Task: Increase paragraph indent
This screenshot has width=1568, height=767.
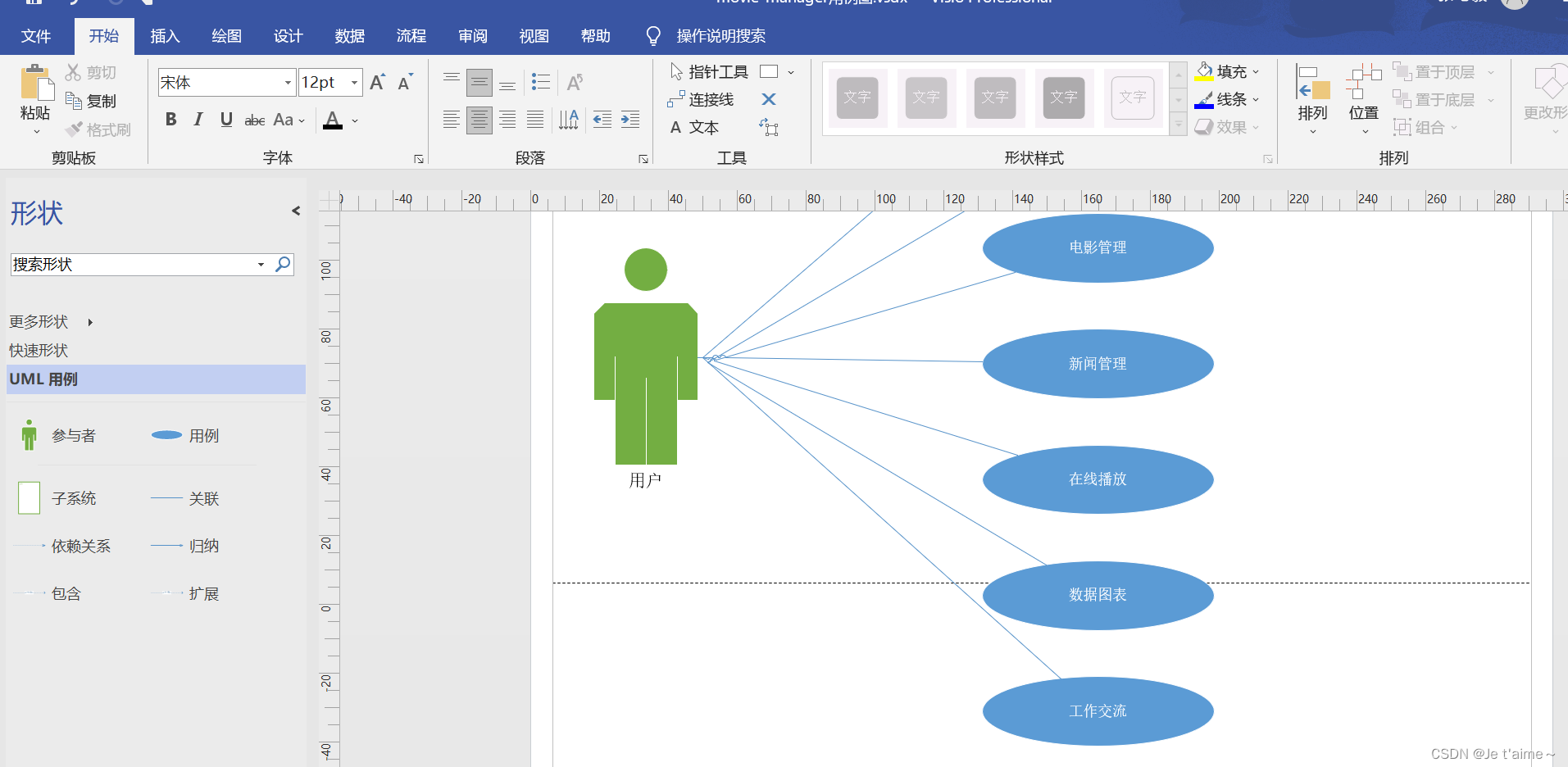Action: coord(630,120)
